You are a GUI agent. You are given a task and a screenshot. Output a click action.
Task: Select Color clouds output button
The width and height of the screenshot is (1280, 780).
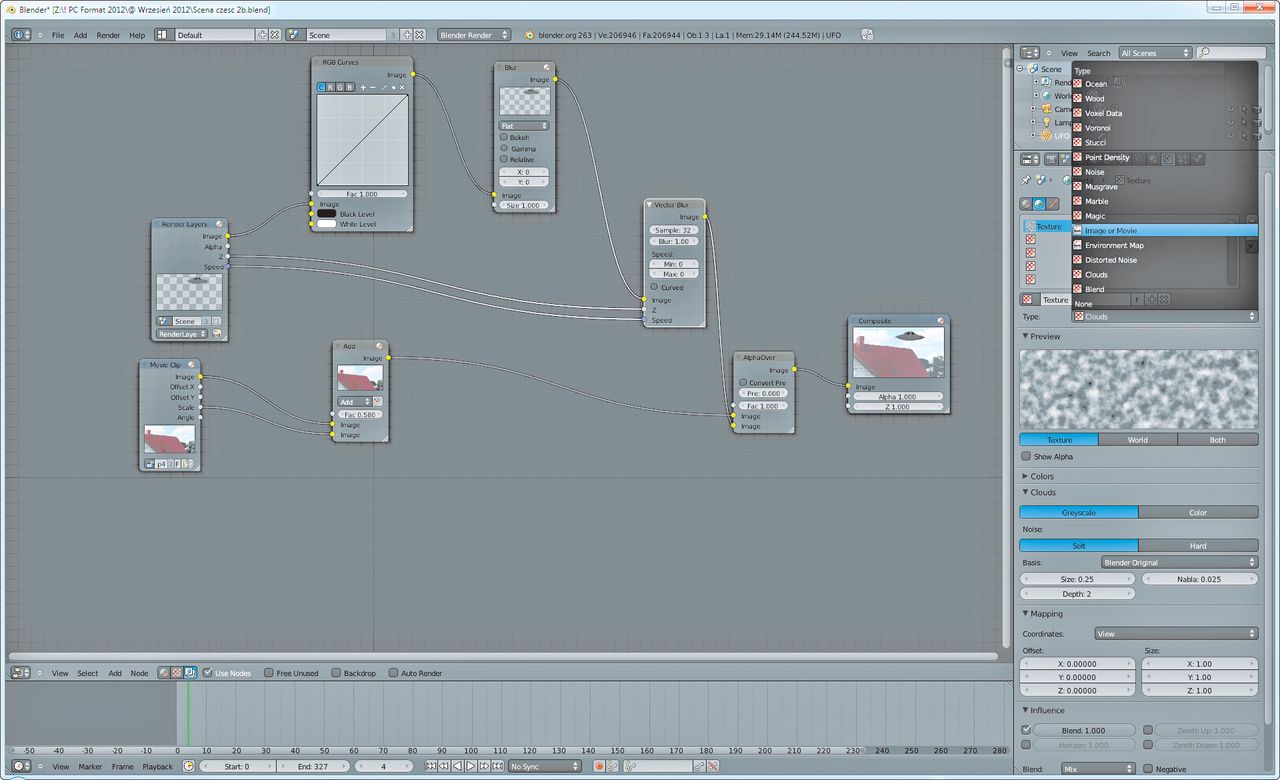(x=1198, y=512)
